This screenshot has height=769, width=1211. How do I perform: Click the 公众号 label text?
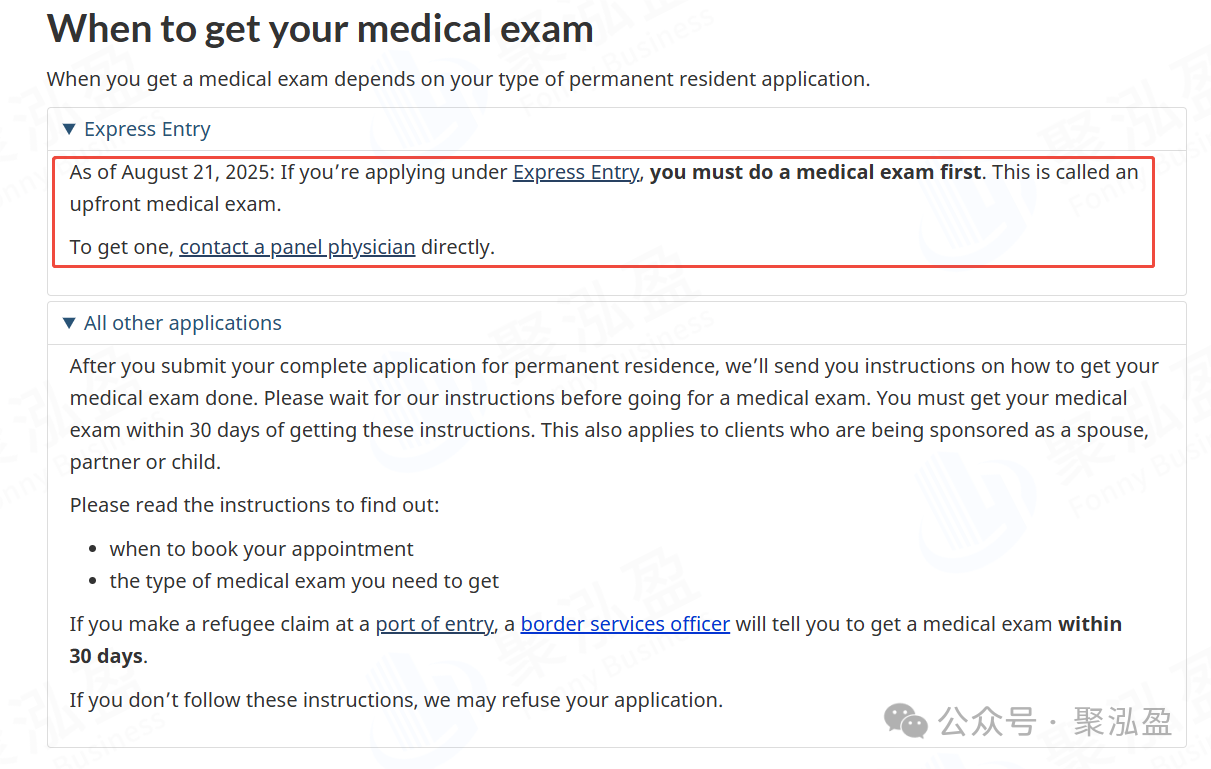(988, 722)
